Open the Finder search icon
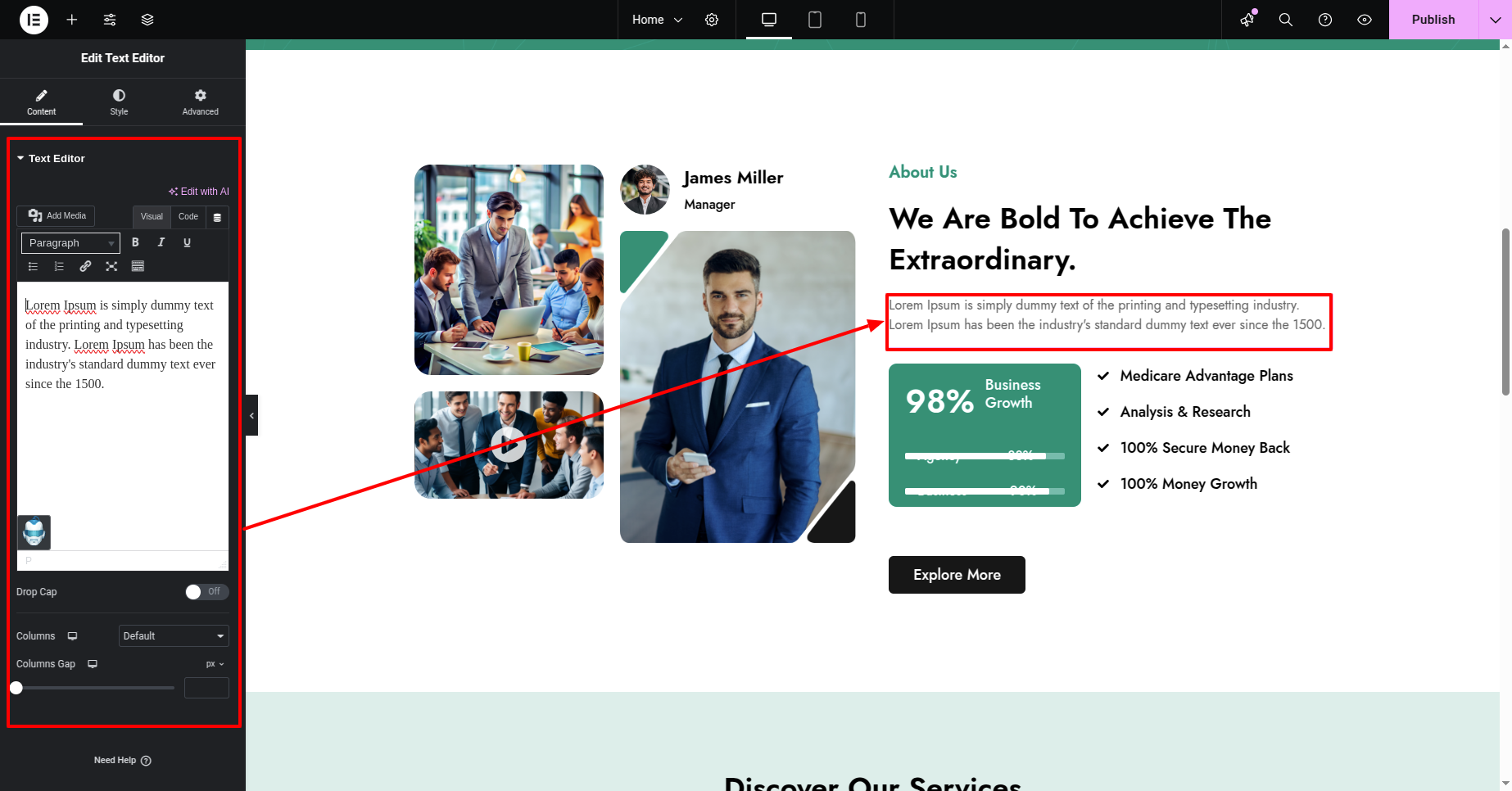Image resolution: width=1512 pixels, height=791 pixels. [x=1286, y=20]
